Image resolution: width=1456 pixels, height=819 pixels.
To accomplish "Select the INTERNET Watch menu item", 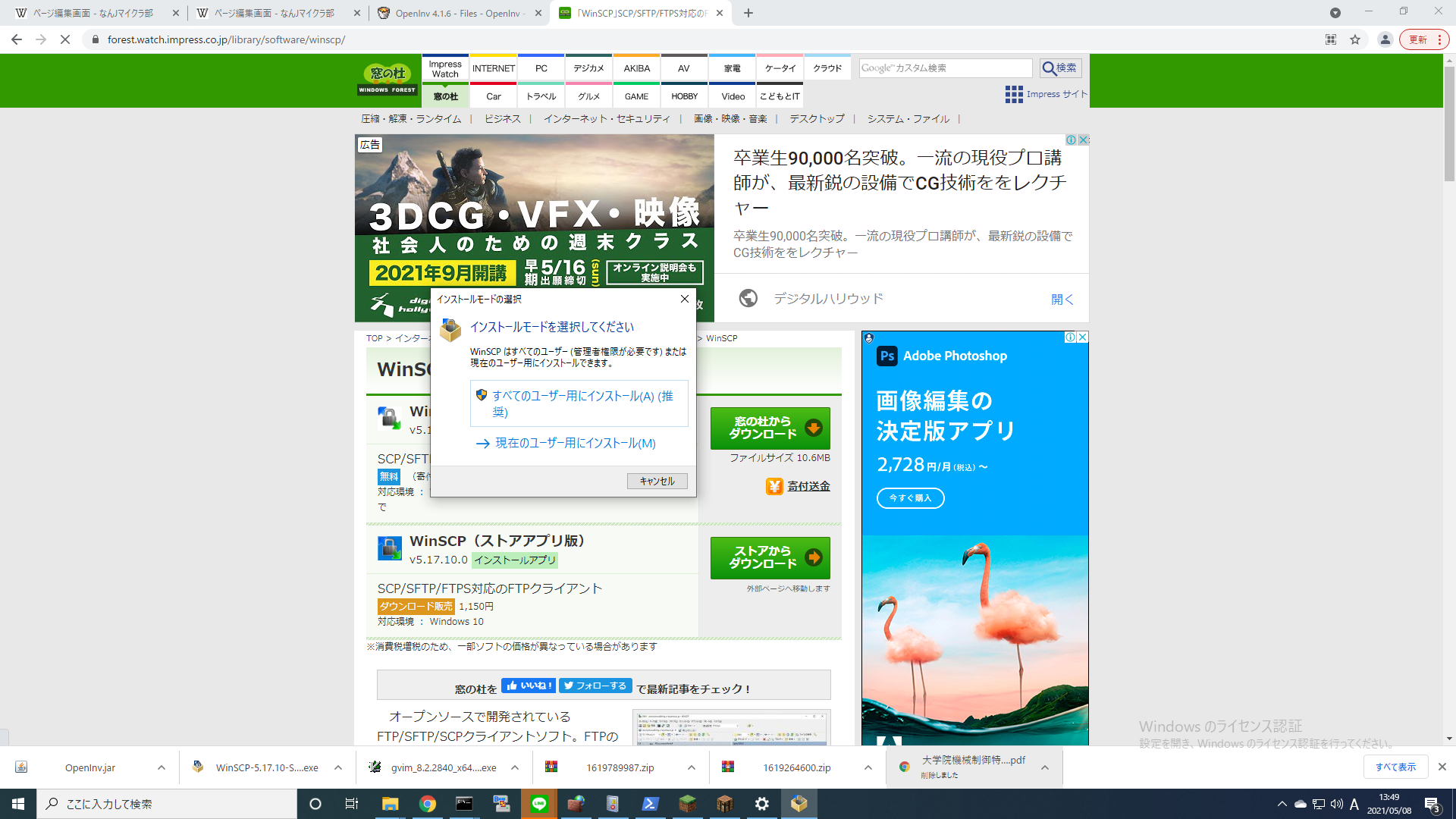I will tap(493, 68).
